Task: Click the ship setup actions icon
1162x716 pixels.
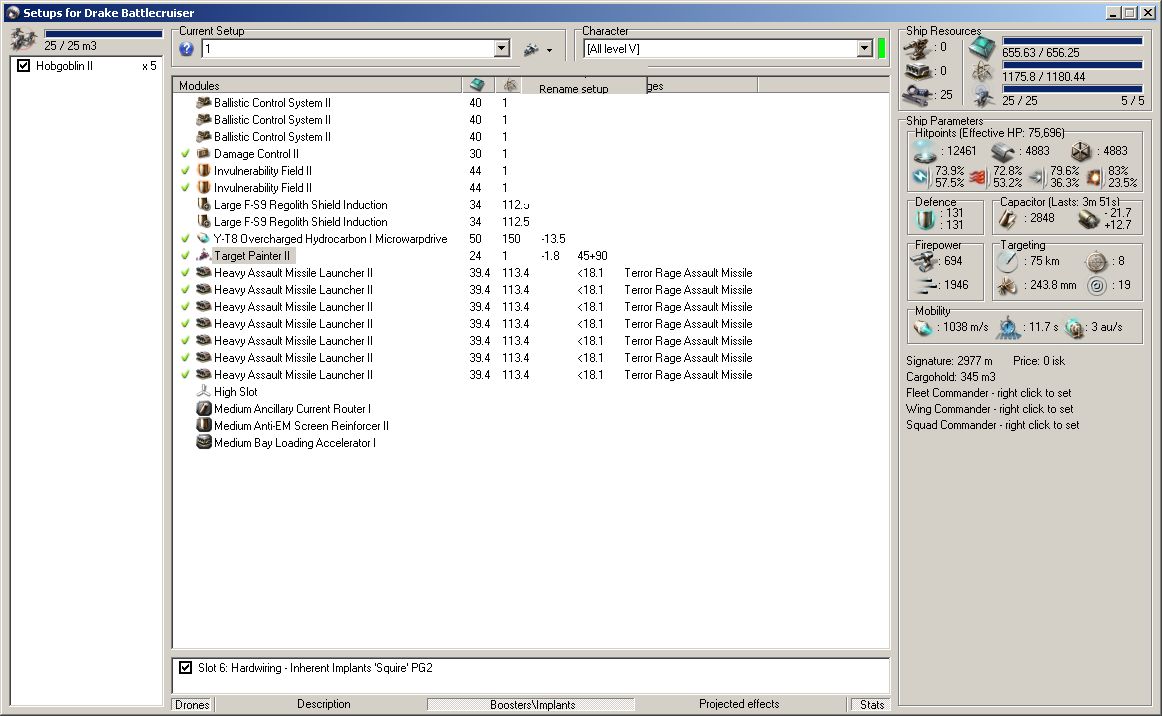Action: coord(531,50)
